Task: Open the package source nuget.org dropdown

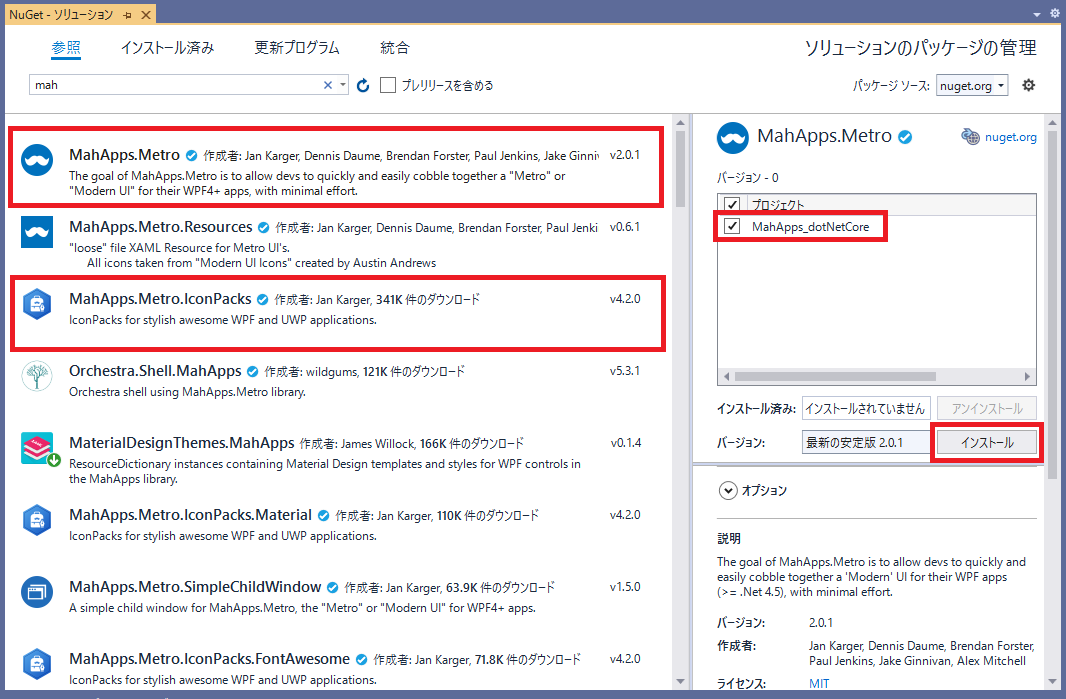Action: (972, 85)
